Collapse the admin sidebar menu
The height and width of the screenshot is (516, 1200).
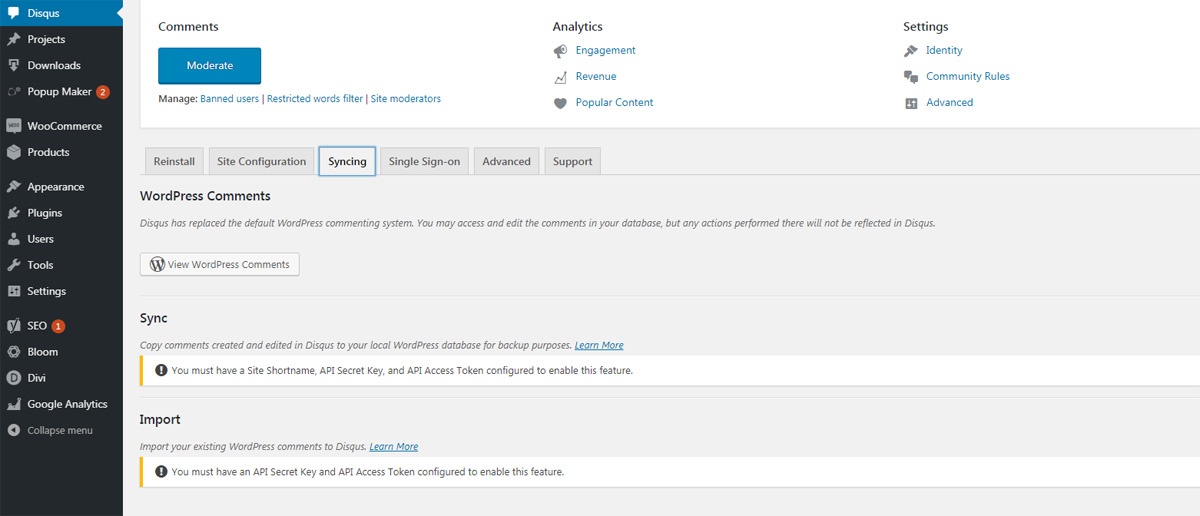(59, 430)
